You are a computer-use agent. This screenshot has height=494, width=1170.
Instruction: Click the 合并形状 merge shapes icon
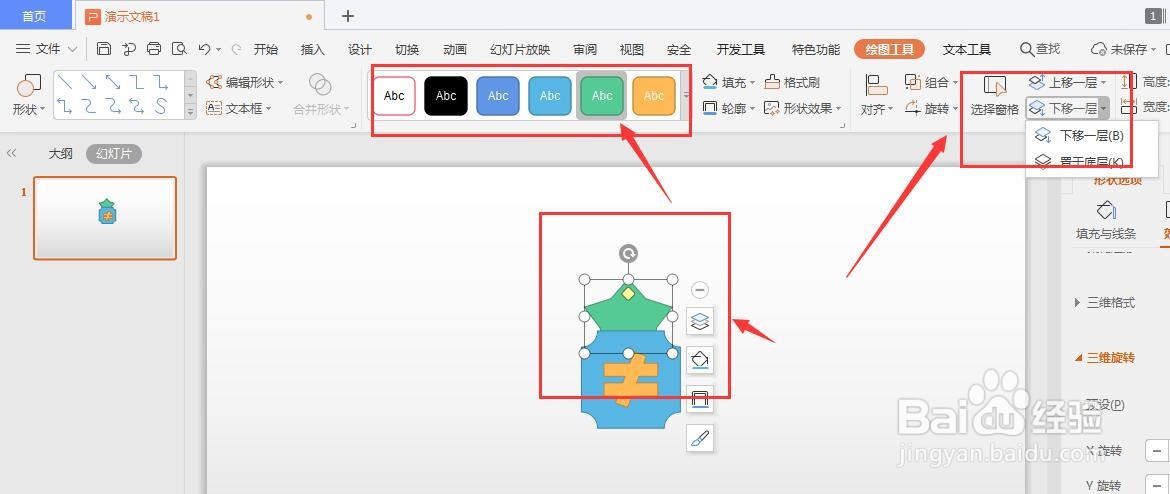click(320, 84)
